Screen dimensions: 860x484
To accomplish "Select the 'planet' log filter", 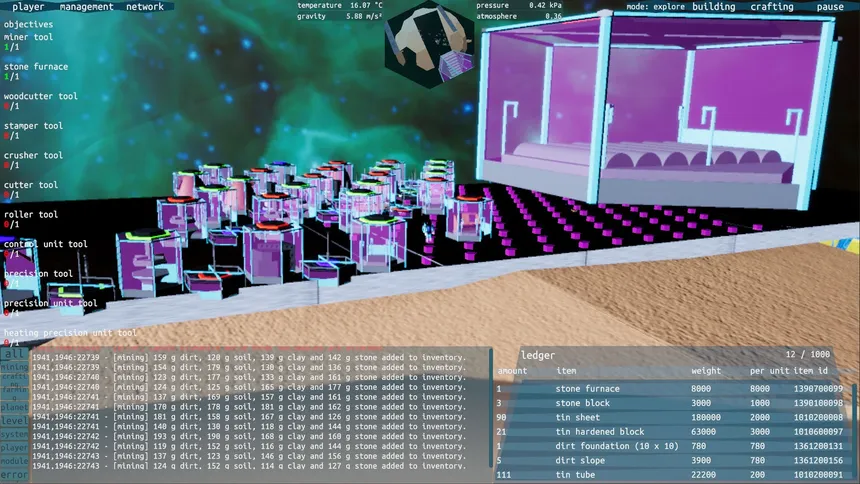I will (x=14, y=407).
